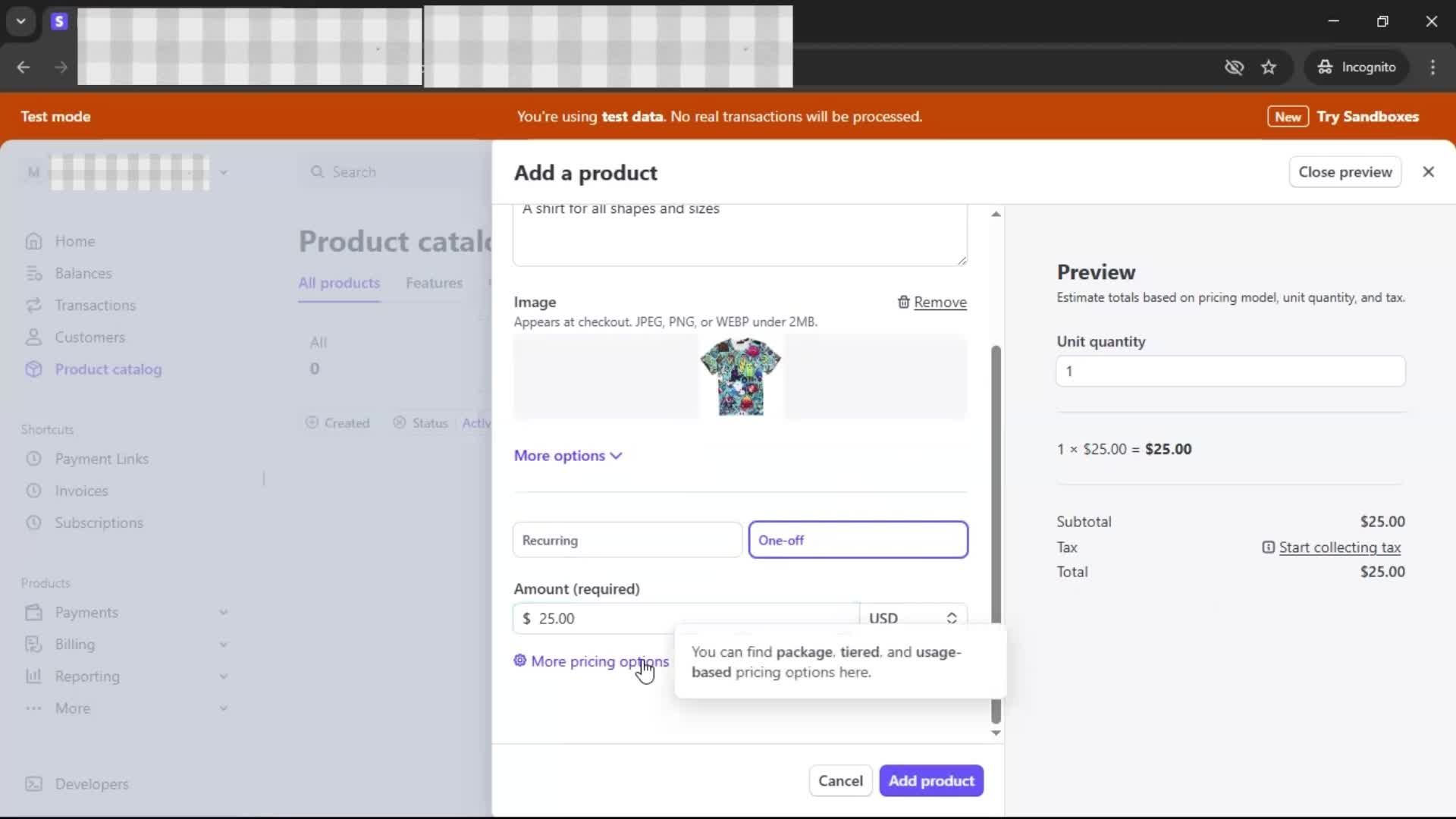Click the gear icon beside More pricing options

click(520, 661)
